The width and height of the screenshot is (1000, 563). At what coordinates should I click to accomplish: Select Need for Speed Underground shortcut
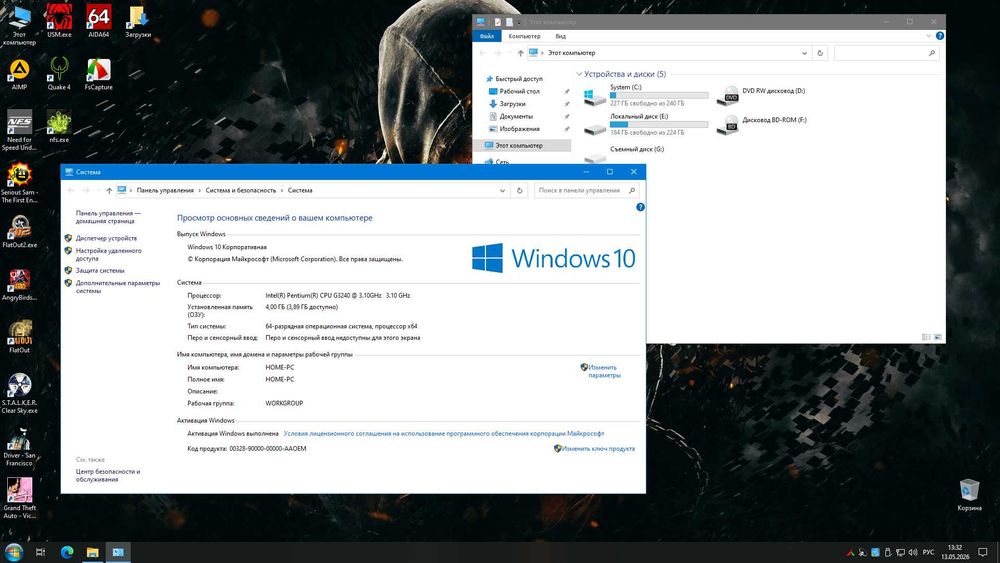click(19, 130)
